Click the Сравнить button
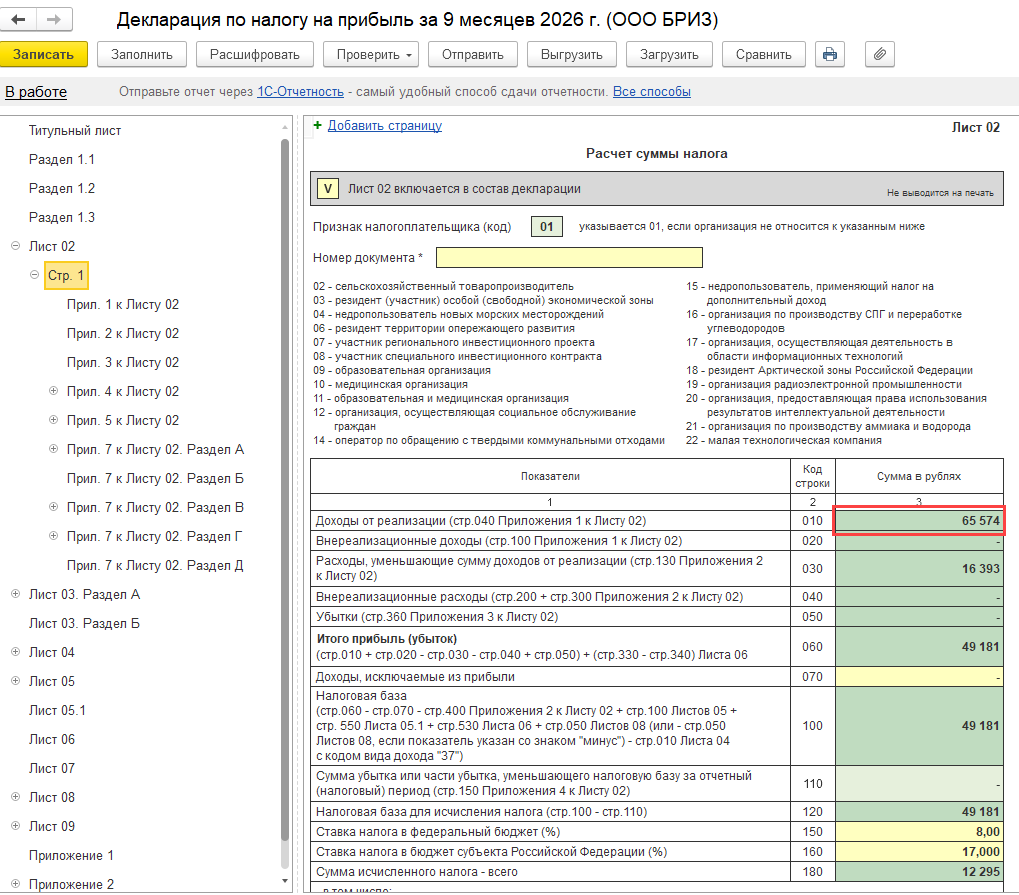Image resolution: width=1019 pixels, height=895 pixels. 764,55
